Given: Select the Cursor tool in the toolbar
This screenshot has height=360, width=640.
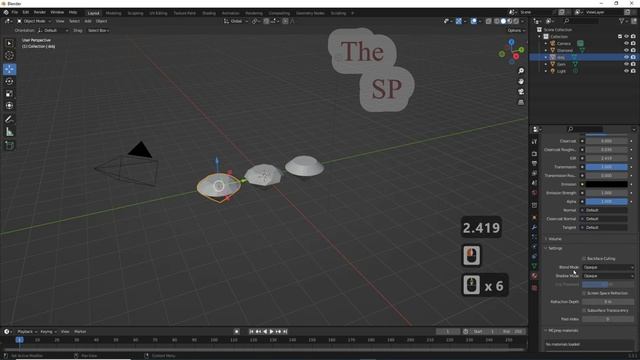Looking at the screenshot, I should pos(9,56).
